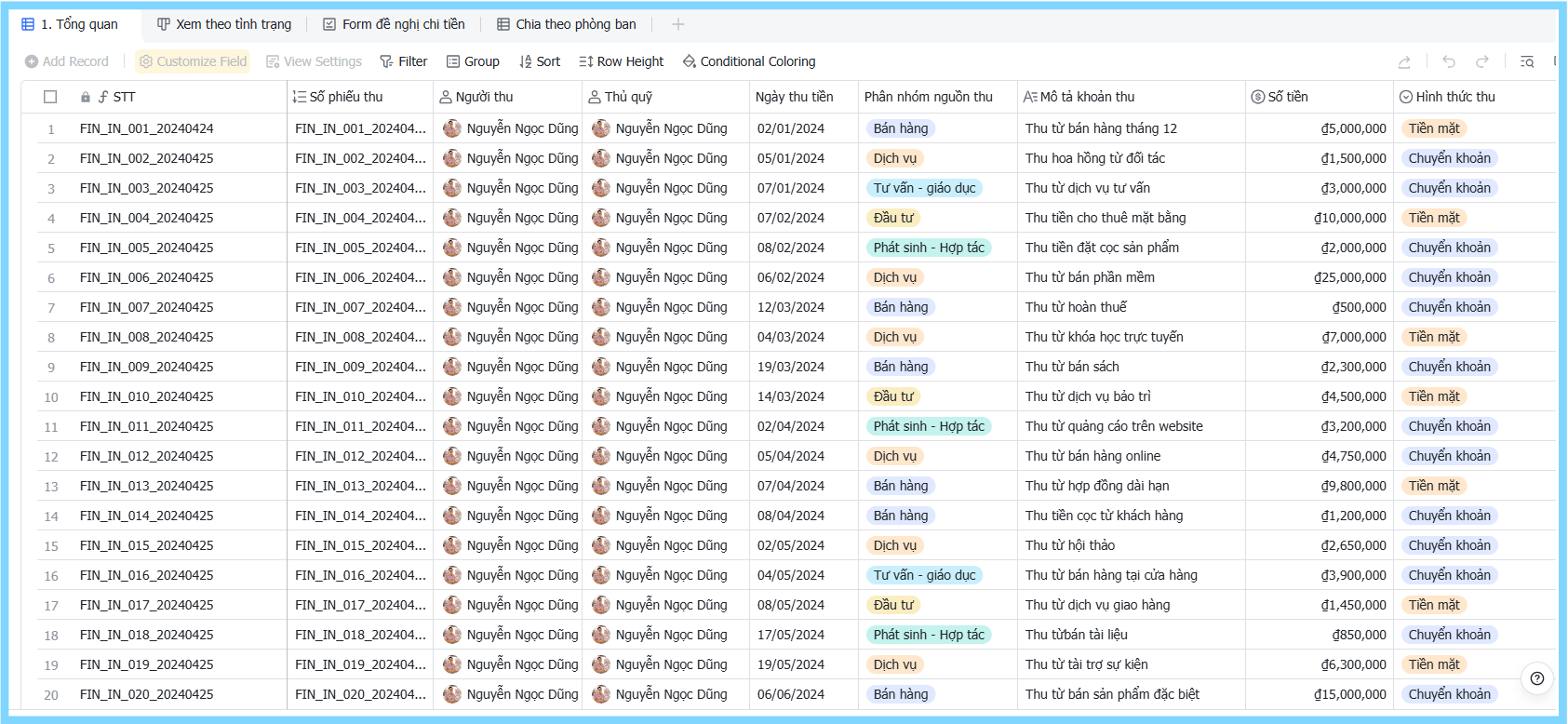The width and height of the screenshot is (1568, 724).
Task: Click the redo arrow icon
Action: click(x=1482, y=61)
